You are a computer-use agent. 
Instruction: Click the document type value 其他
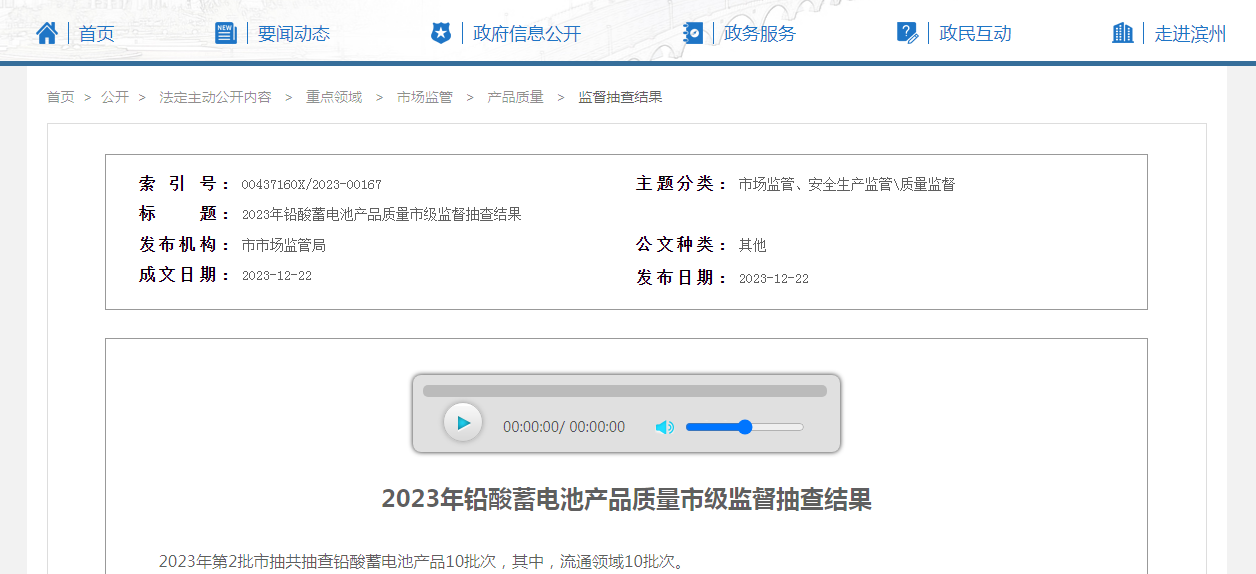tap(752, 245)
